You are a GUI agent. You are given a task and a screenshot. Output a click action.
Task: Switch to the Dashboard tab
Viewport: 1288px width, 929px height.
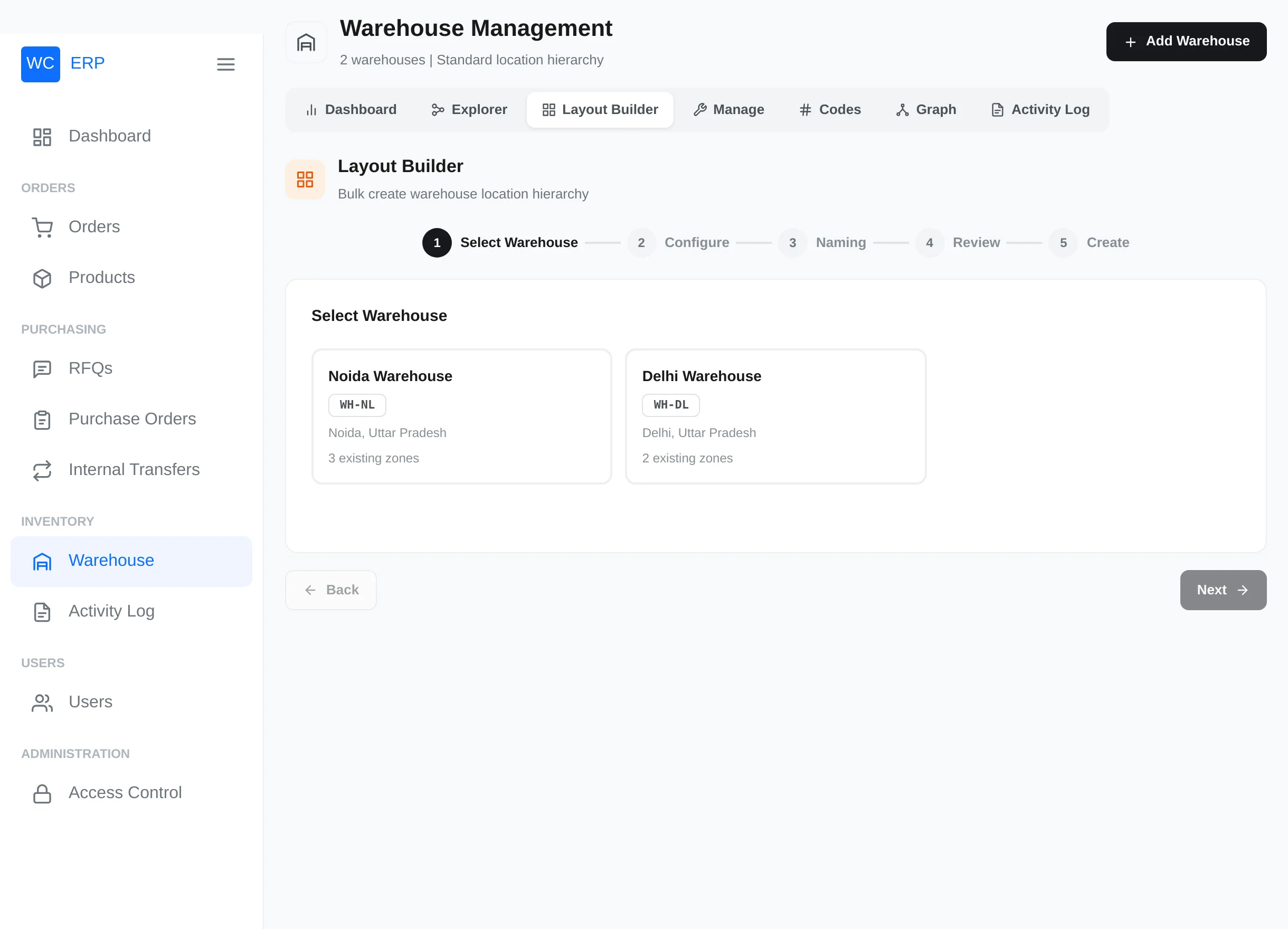(x=351, y=110)
